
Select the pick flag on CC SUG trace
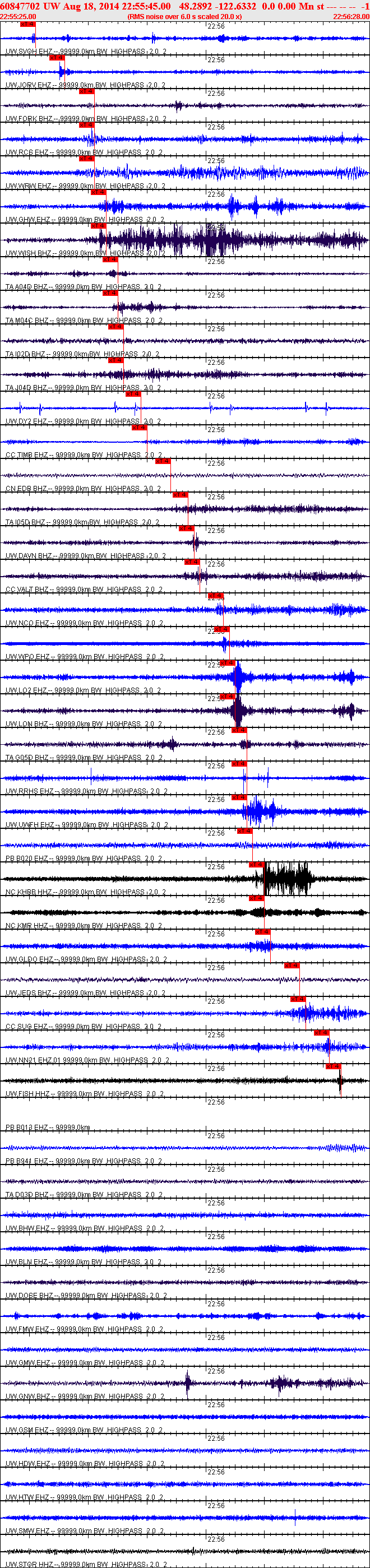[298, 999]
